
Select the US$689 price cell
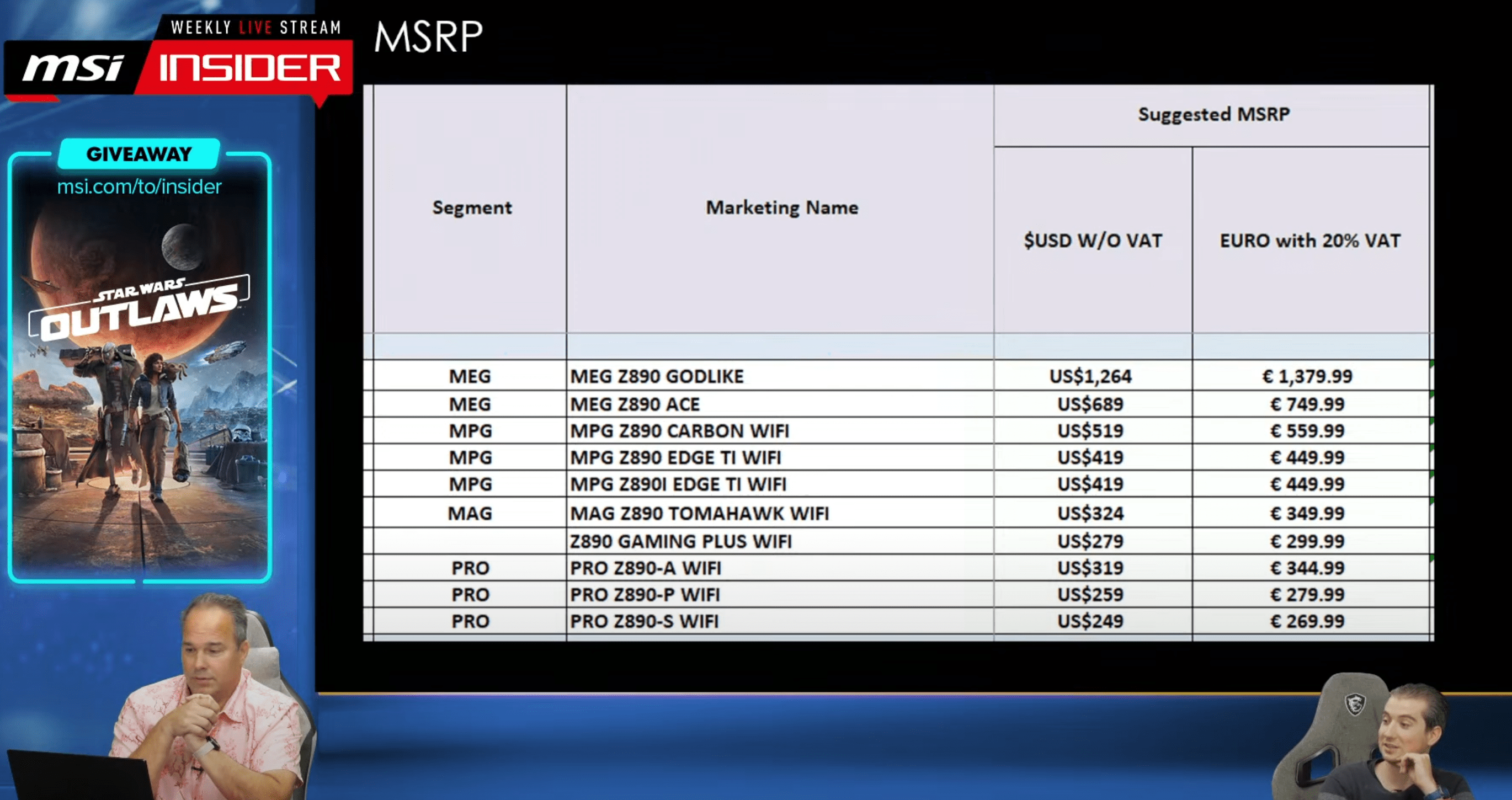click(x=1093, y=404)
